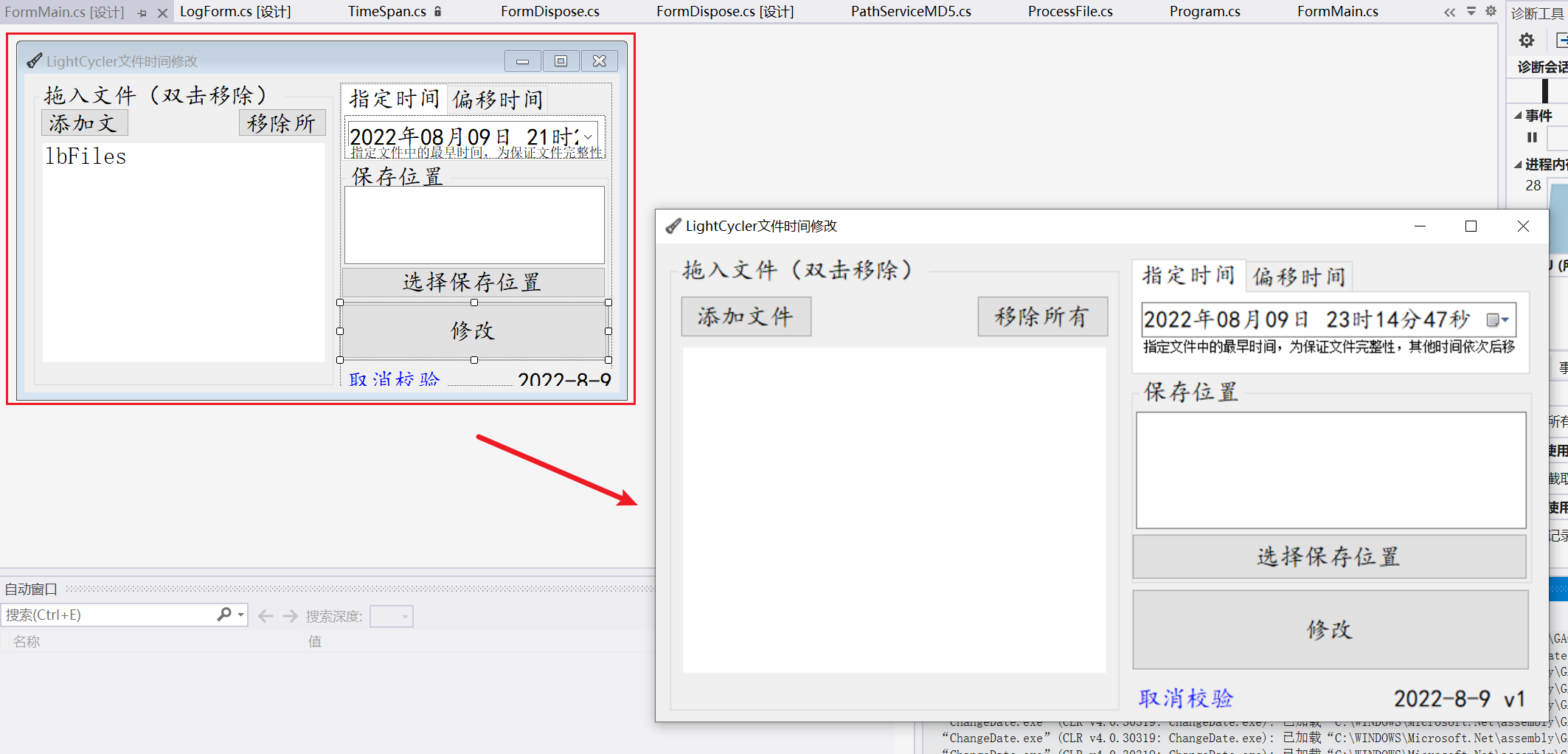Click the 值 column header
This screenshot has width=1568, height=754.
315,642
